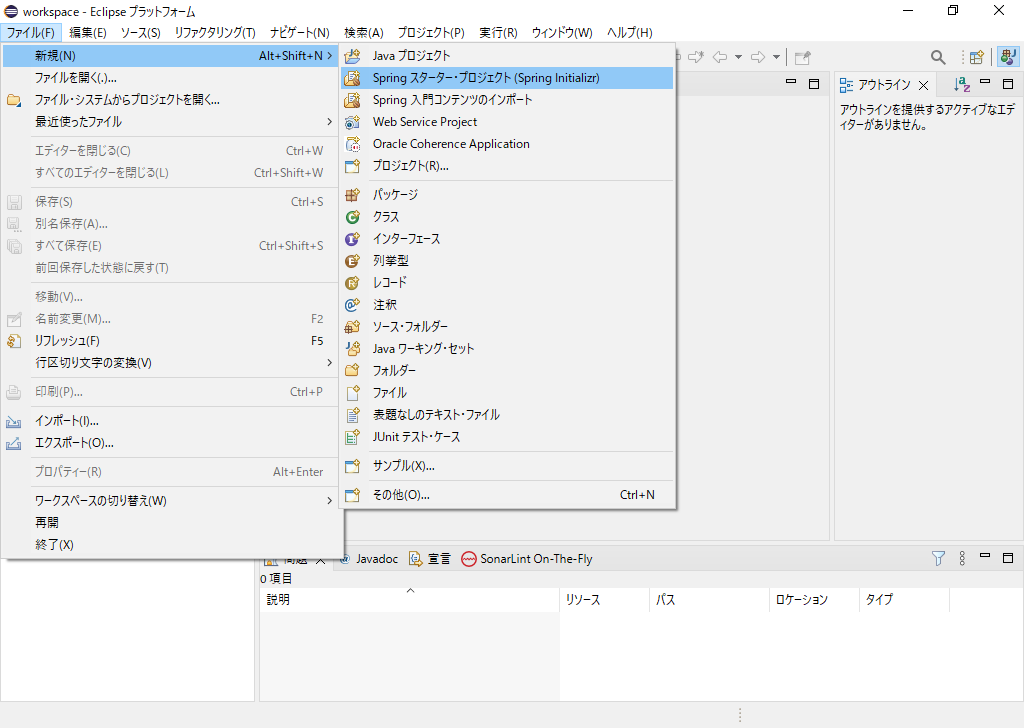The image size is (1024, 728).
Task: Open プロジェクト(R)... wizard entry
Action: click(x=507, y=166)
